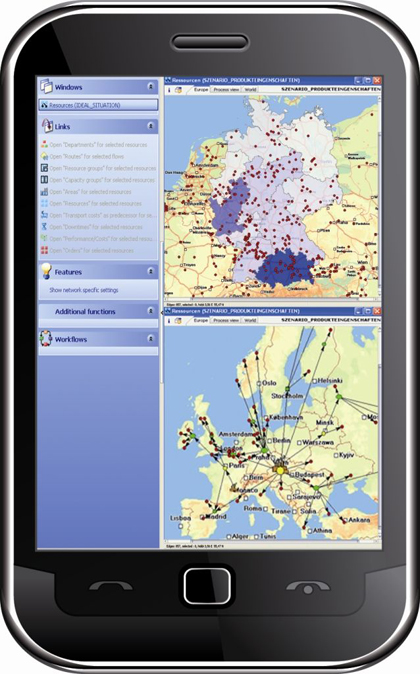
Task: Open the Resources (IDEAL_SITUATION) window entry
Action: pyautogui.click(x=98, y=105)
